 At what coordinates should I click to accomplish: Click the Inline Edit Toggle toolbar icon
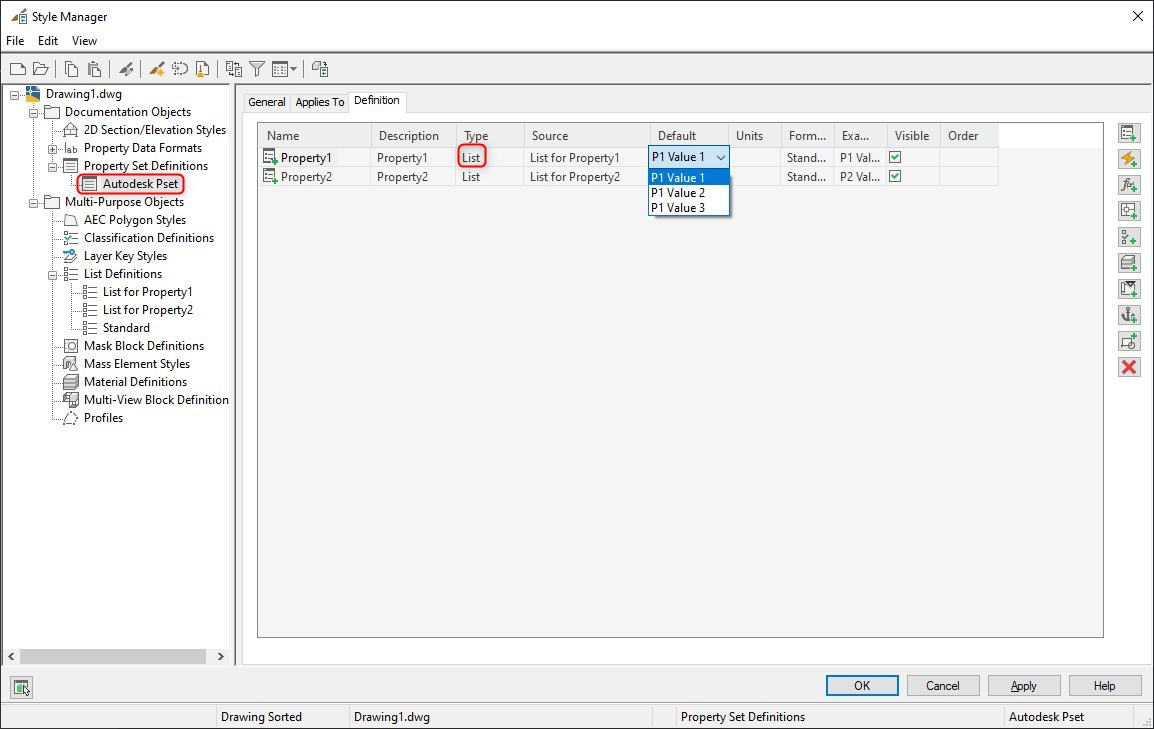319,69
